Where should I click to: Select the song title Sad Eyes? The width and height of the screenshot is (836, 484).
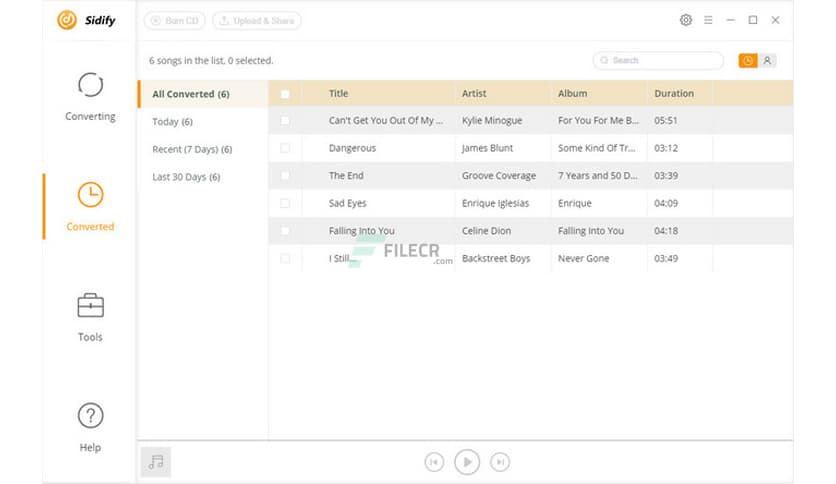(x=348, y=203)
